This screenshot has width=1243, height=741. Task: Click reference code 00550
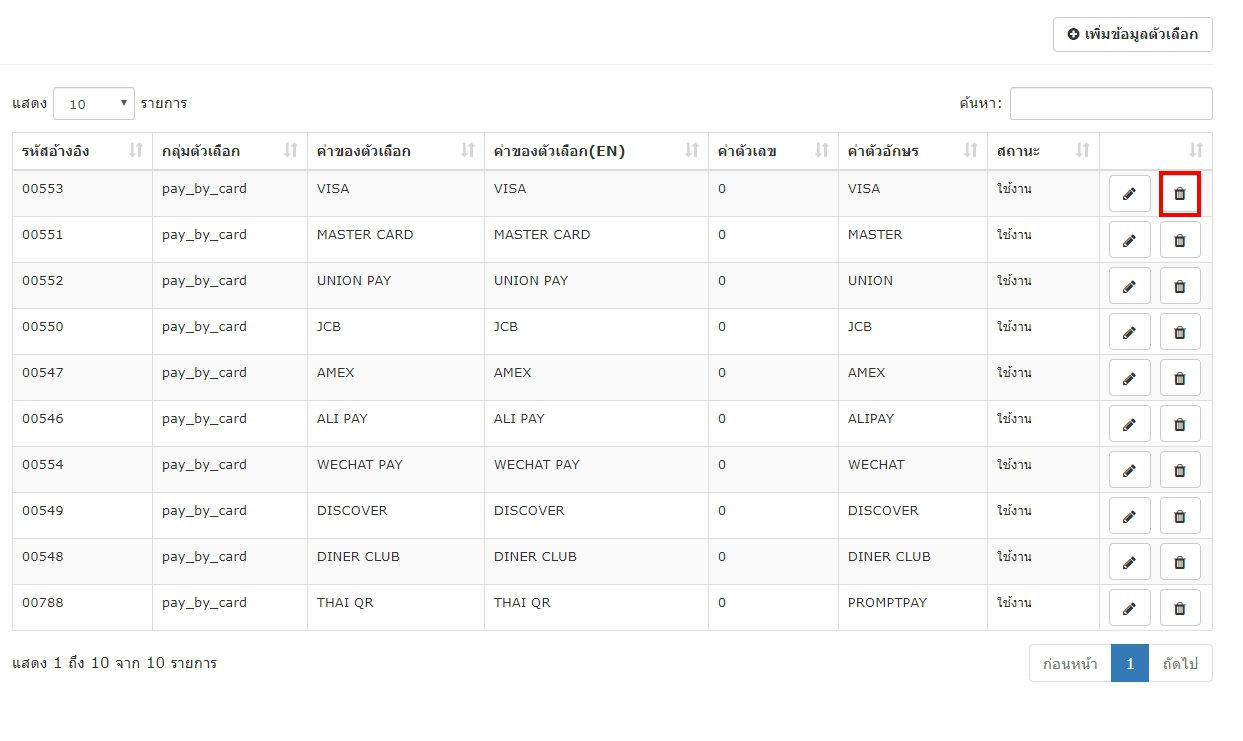point(43,326)
